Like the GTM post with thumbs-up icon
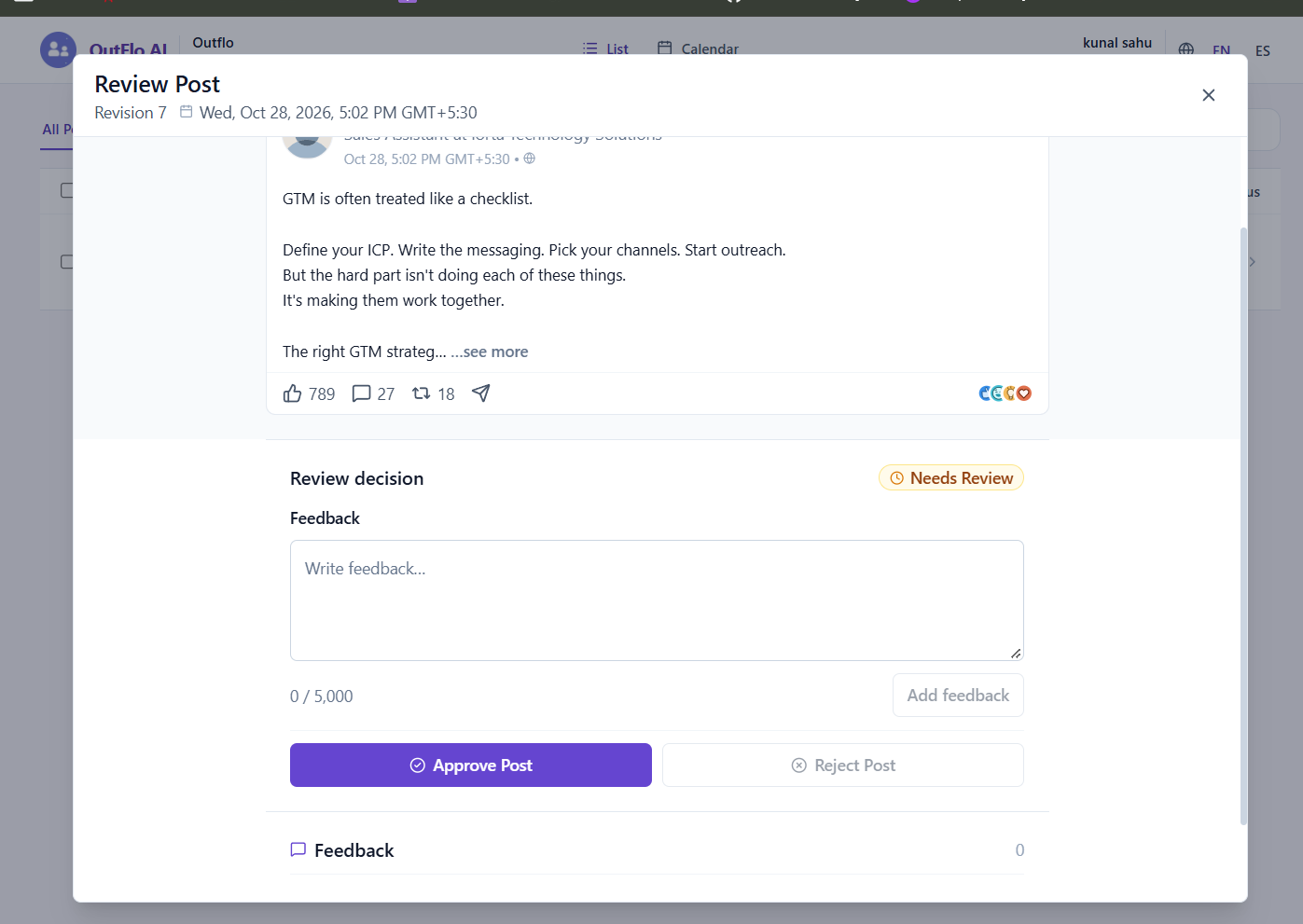Image resolution: width=1303 pixels, height=924 pixels. tap(293, 393)
